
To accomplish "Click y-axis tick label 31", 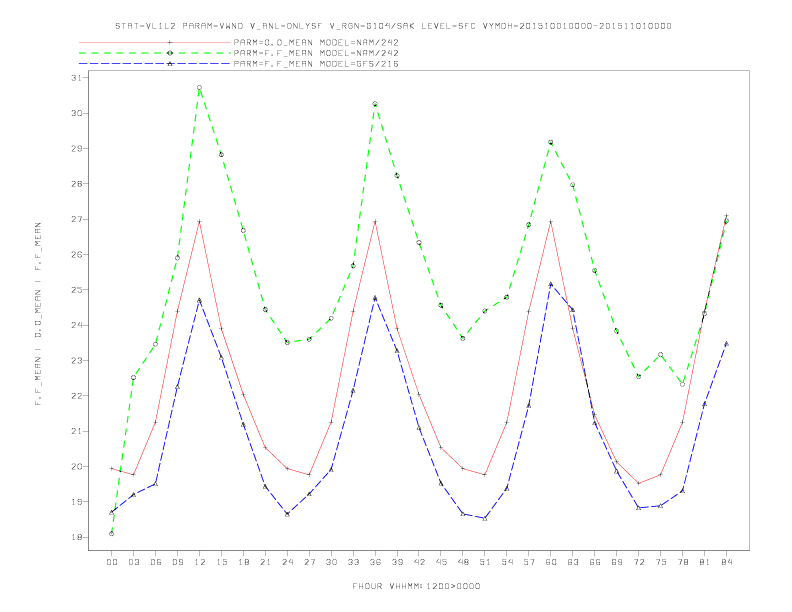I will coord(77,78).
